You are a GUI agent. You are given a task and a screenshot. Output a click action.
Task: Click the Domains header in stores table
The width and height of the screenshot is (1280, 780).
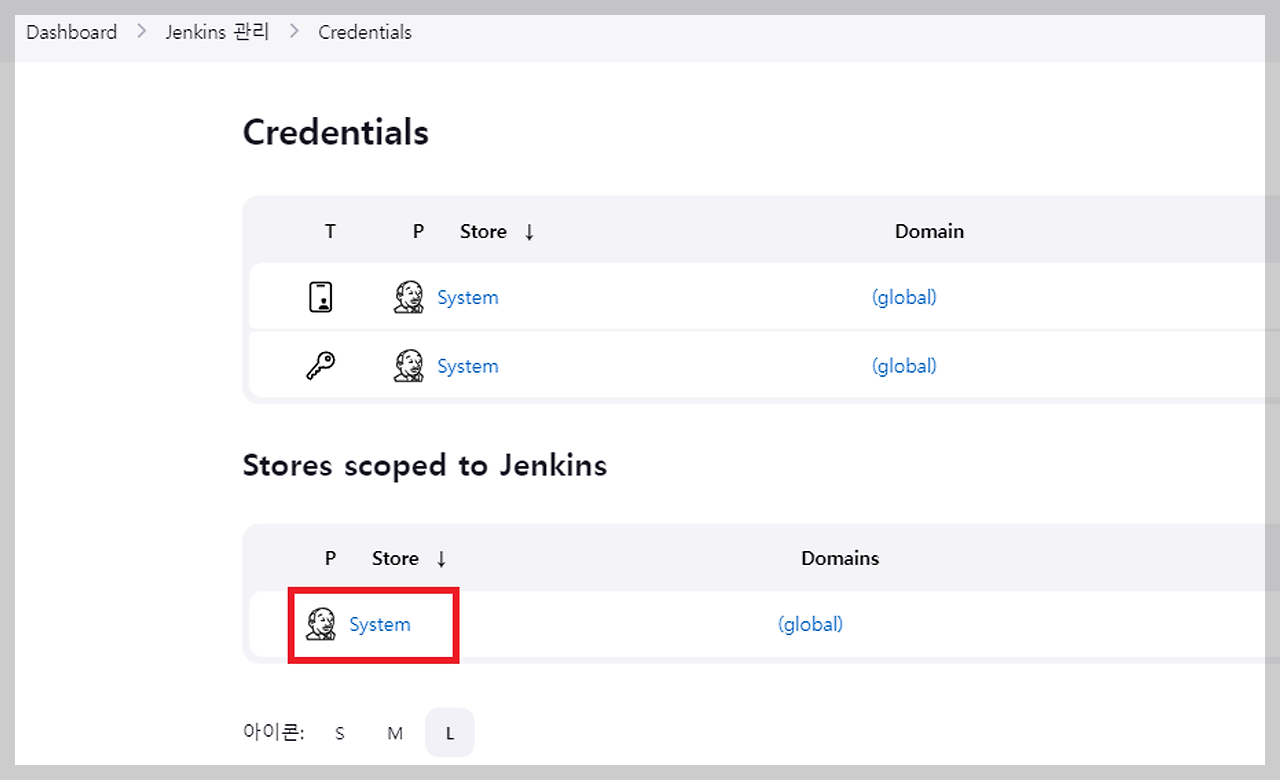point(839,558)
